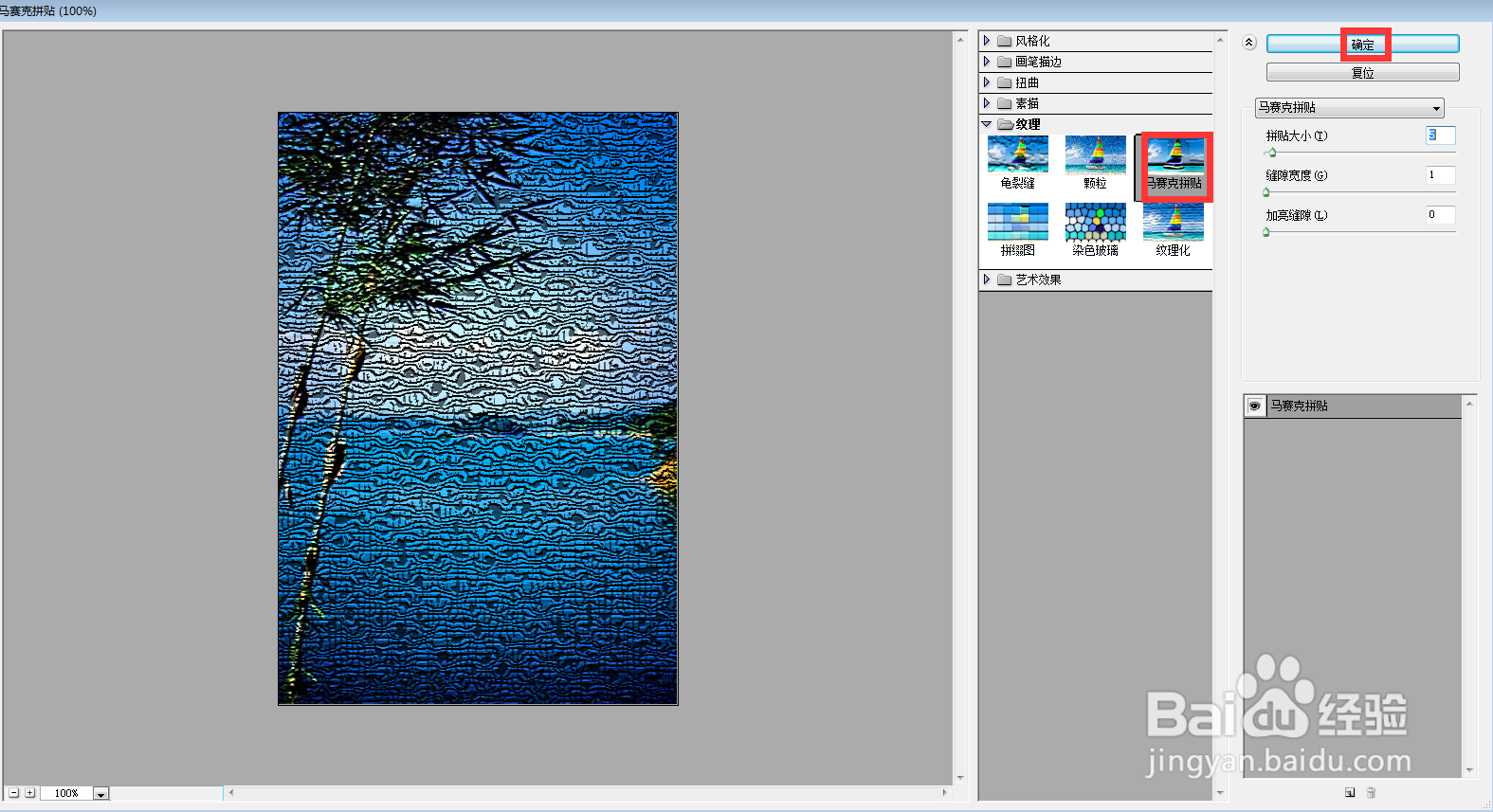Click the zoom in plus button
1493x812 pixels.
[x=30, y=793]
